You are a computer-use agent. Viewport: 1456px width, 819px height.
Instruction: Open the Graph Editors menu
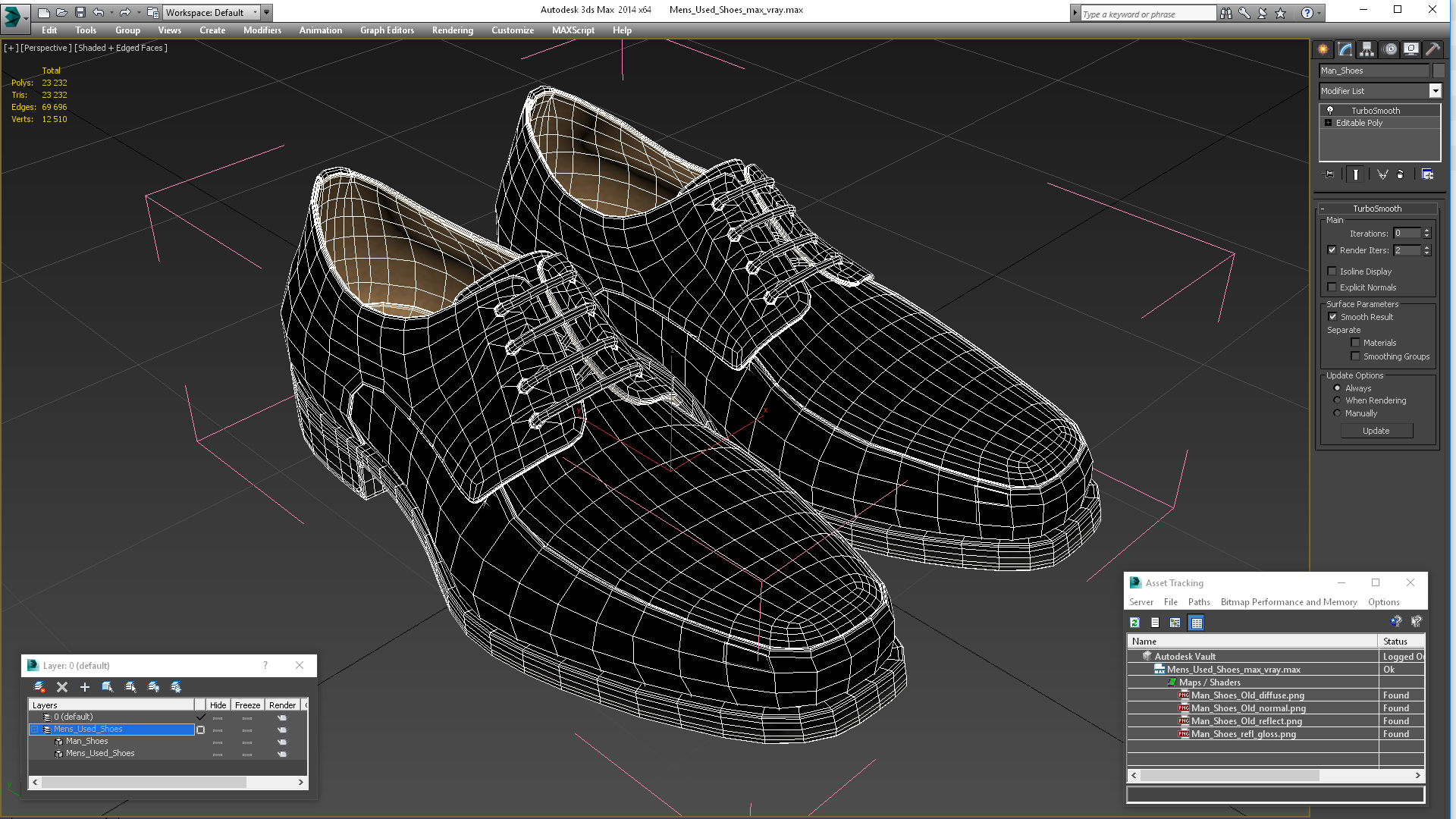click(387, 30)
